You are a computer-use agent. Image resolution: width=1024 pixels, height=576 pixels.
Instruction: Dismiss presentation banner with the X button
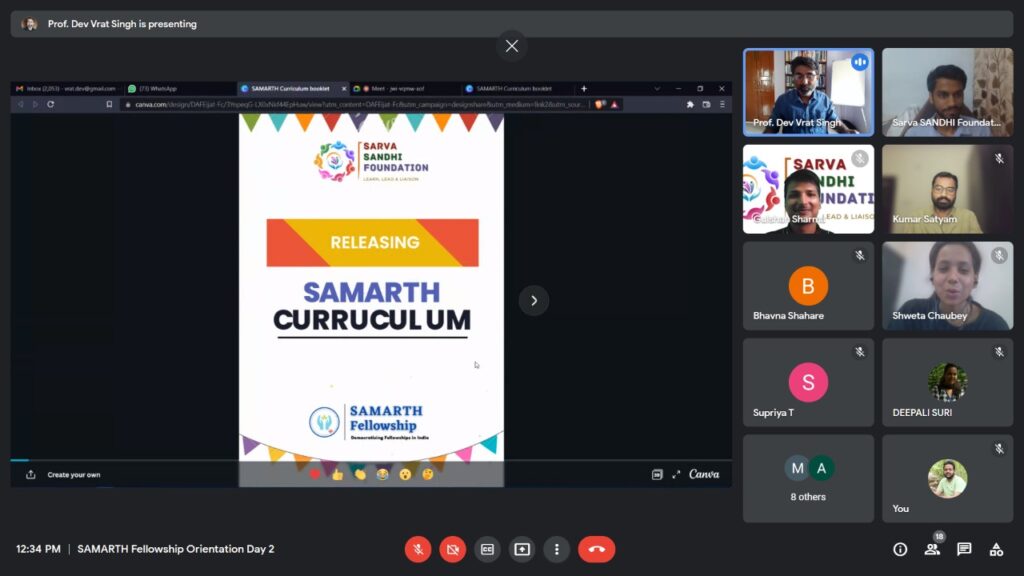click(x=512, y=46)
